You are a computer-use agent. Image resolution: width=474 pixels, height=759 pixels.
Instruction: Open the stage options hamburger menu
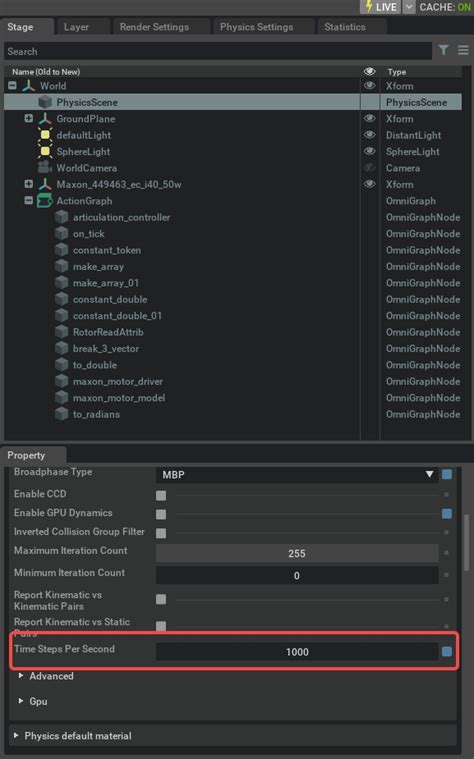pos(463,50)
